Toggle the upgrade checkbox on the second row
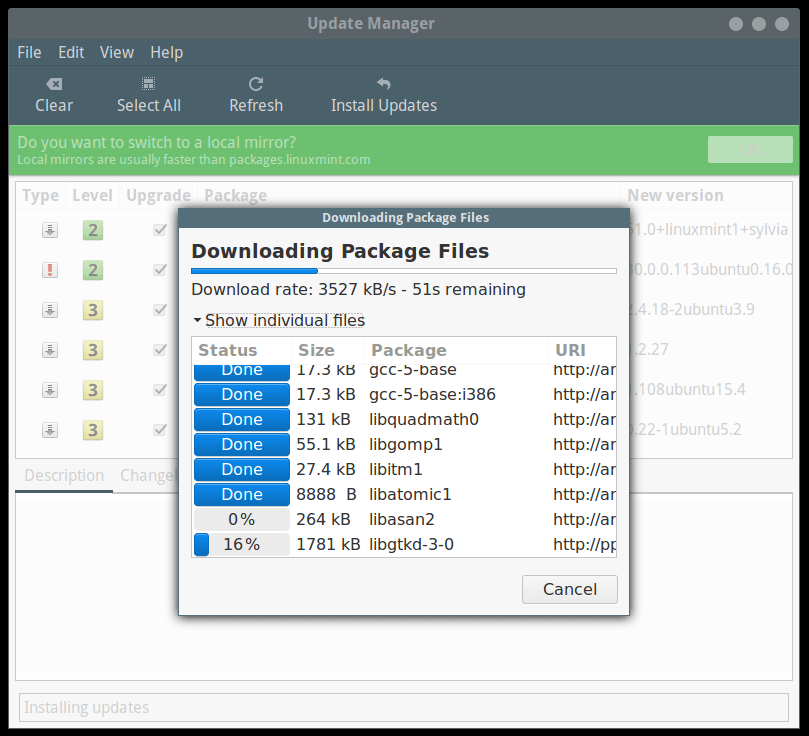The height and width of the screenshot is (736, 809). tap(160, 270)
